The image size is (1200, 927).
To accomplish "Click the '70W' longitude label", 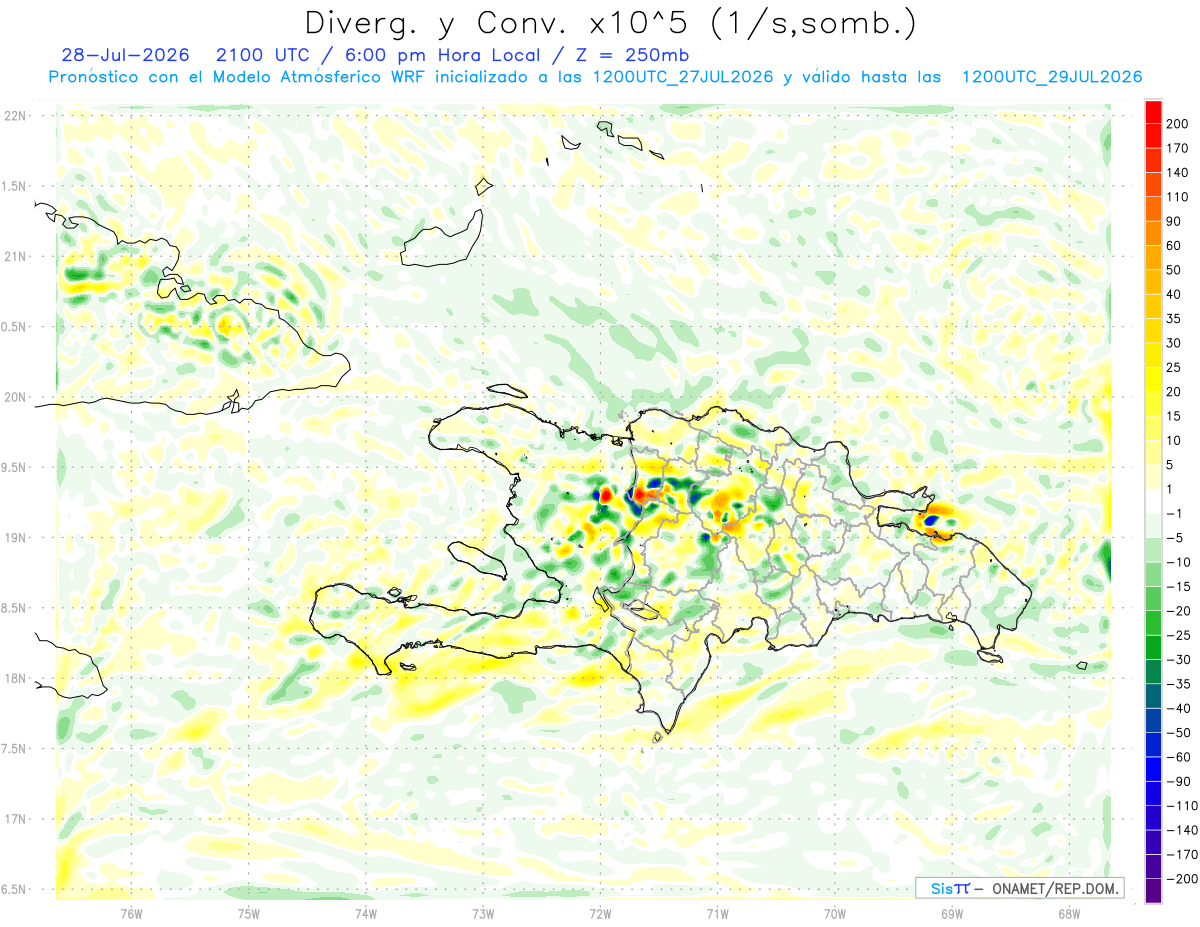I will tap(834, 913).
